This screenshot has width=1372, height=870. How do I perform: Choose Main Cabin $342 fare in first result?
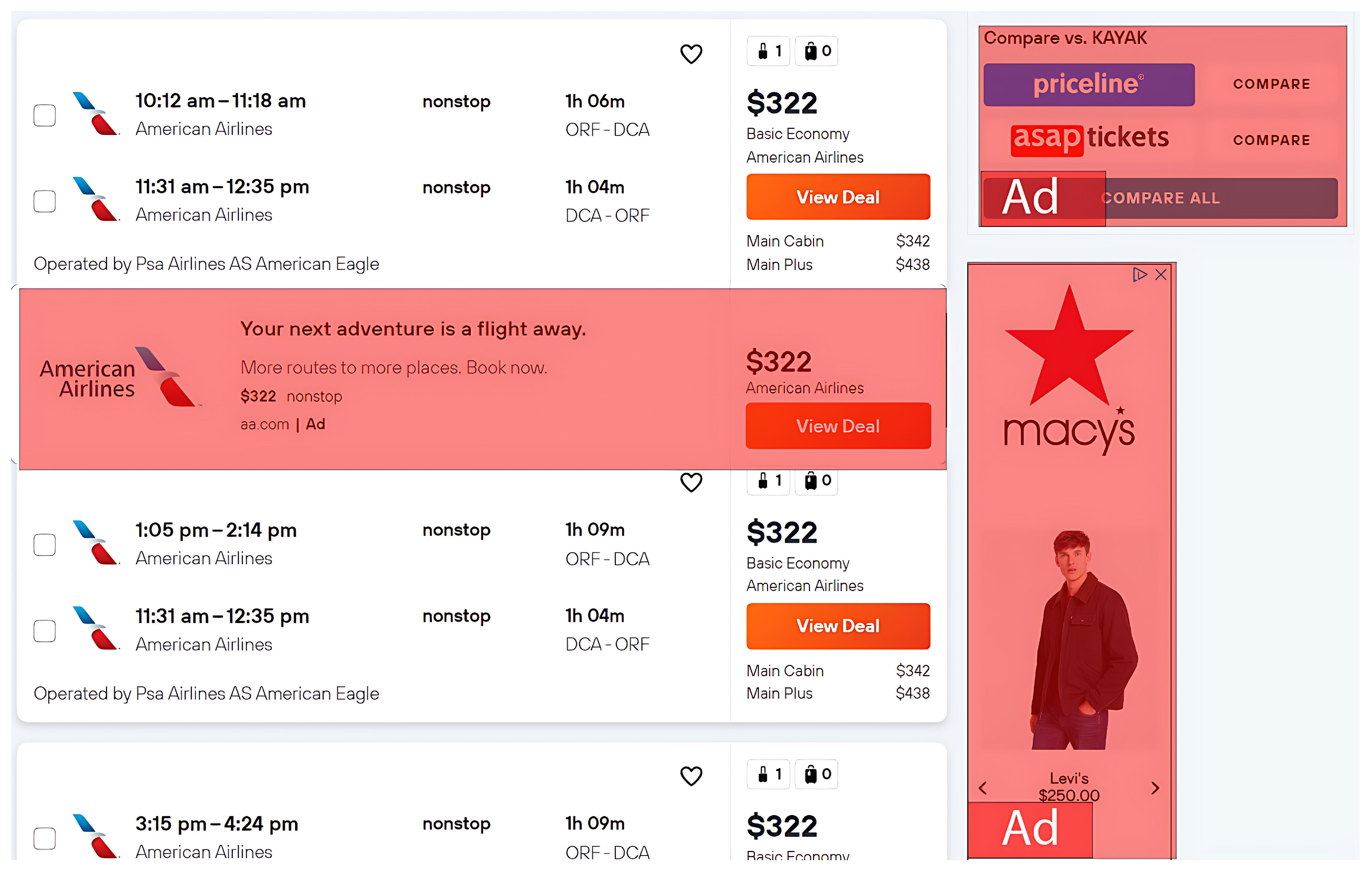point(837,241)
